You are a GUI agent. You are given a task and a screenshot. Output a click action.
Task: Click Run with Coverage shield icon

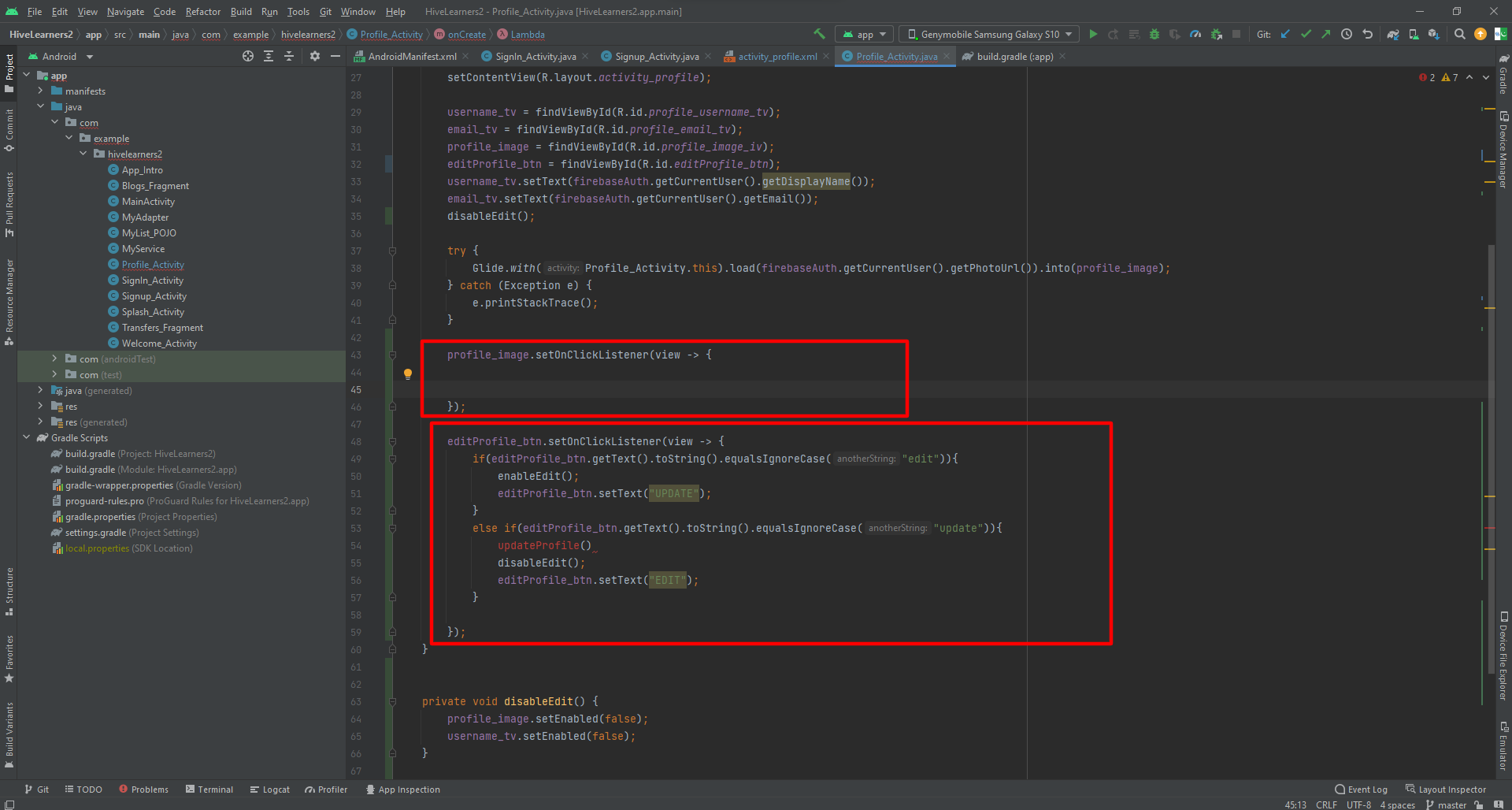pos(1175,34)
